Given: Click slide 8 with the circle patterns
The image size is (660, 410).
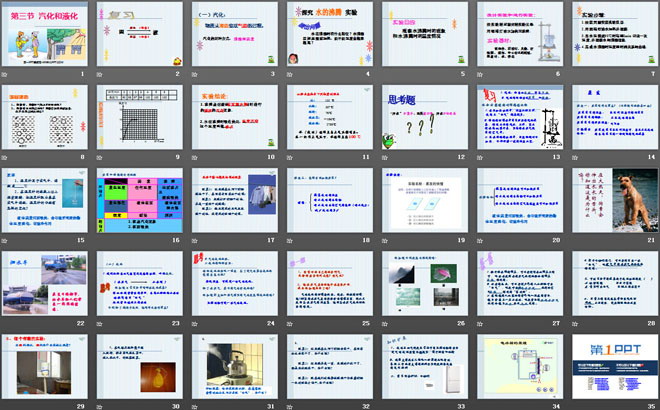Looking at the screenshot, I should [44, 118].
